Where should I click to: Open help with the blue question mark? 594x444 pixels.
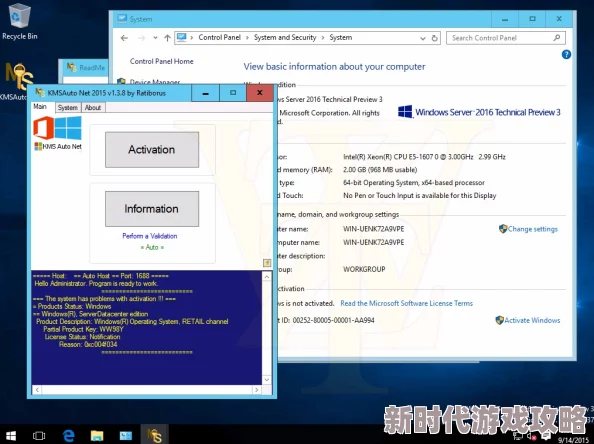[x=566, y=55]
